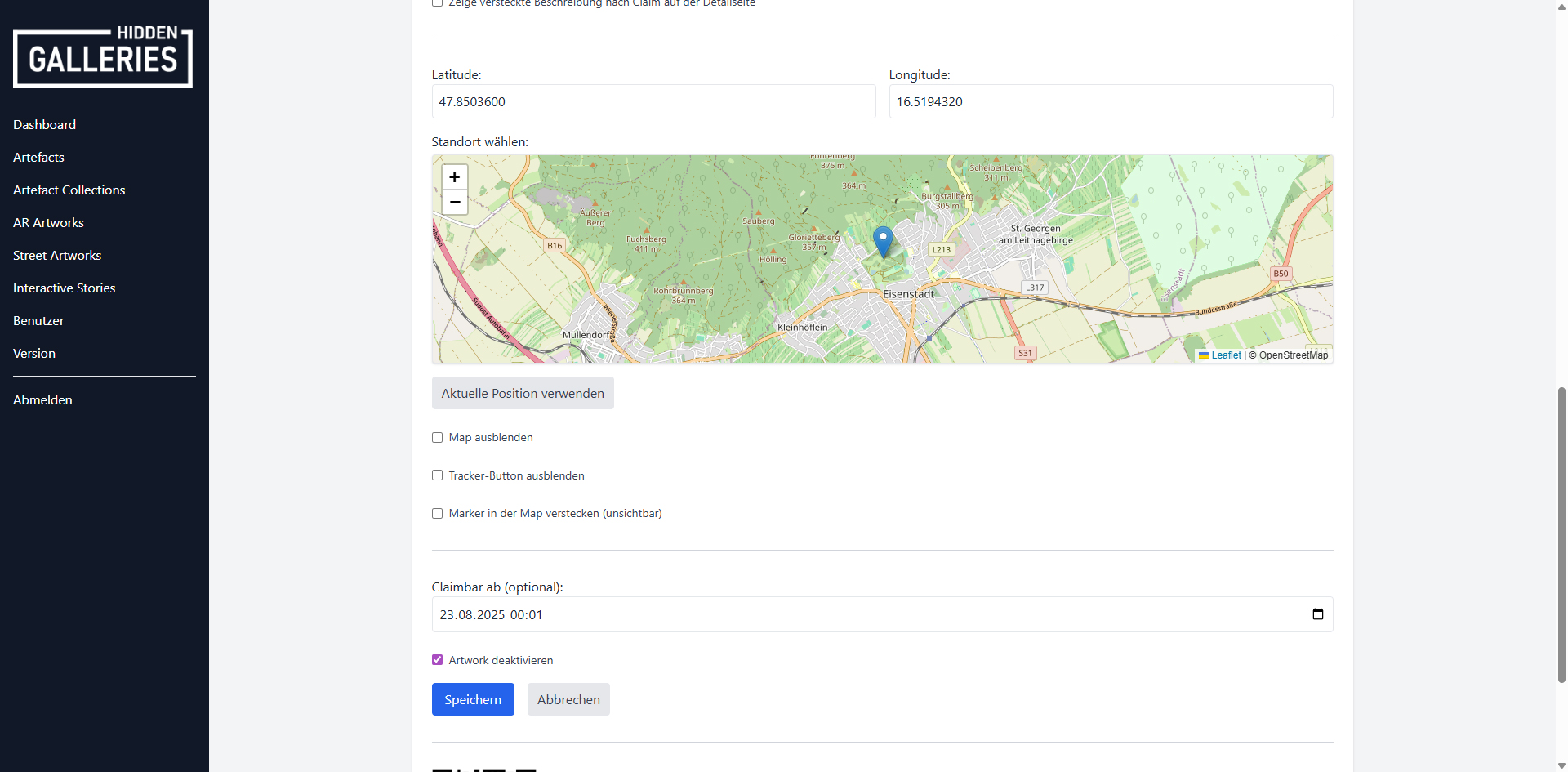Go to AR Artworks section
This screenshot has height=772, width=1568.
(48, 223)
